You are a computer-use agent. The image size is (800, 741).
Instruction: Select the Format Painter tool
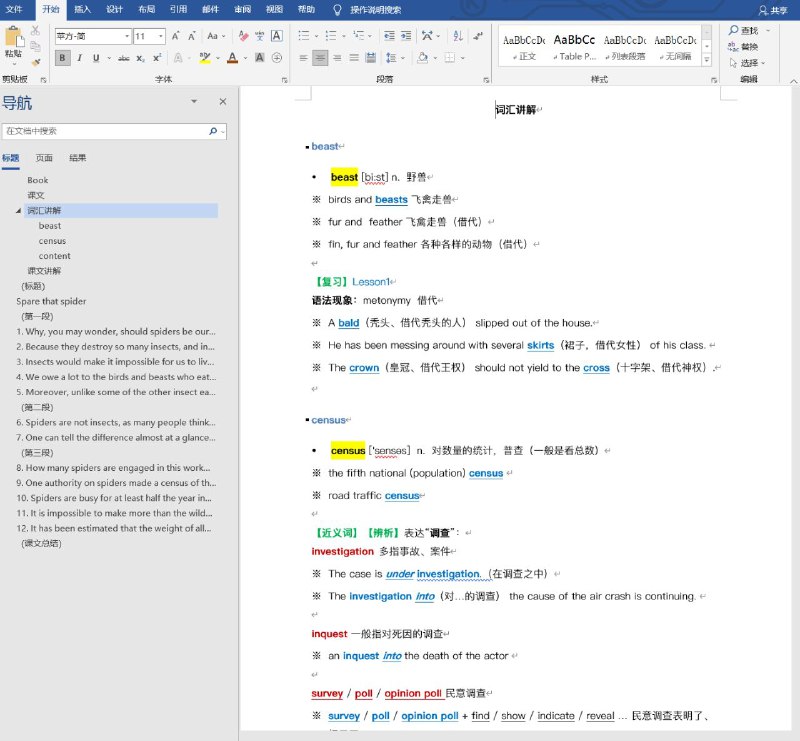pyautogui.click(x=36, y=62)
